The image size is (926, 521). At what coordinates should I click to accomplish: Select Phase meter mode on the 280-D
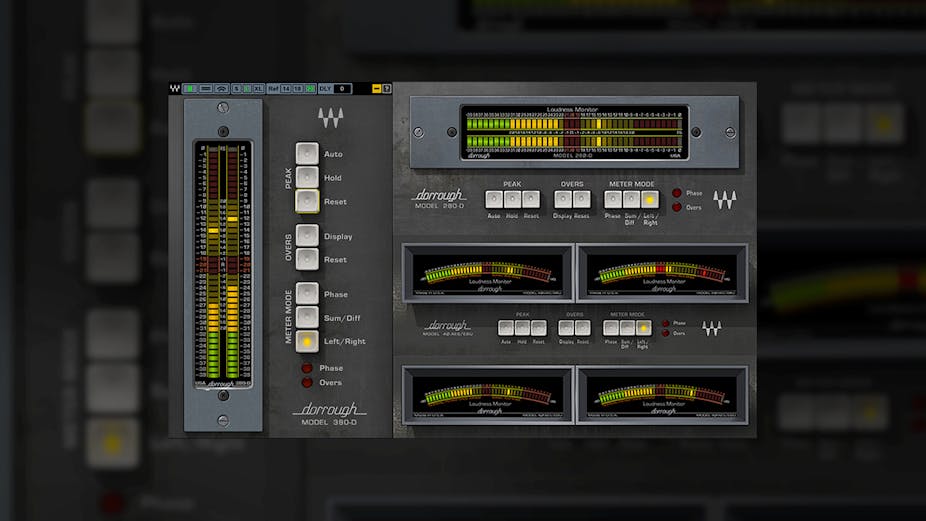pyautogui.click(x=613, y=199)
